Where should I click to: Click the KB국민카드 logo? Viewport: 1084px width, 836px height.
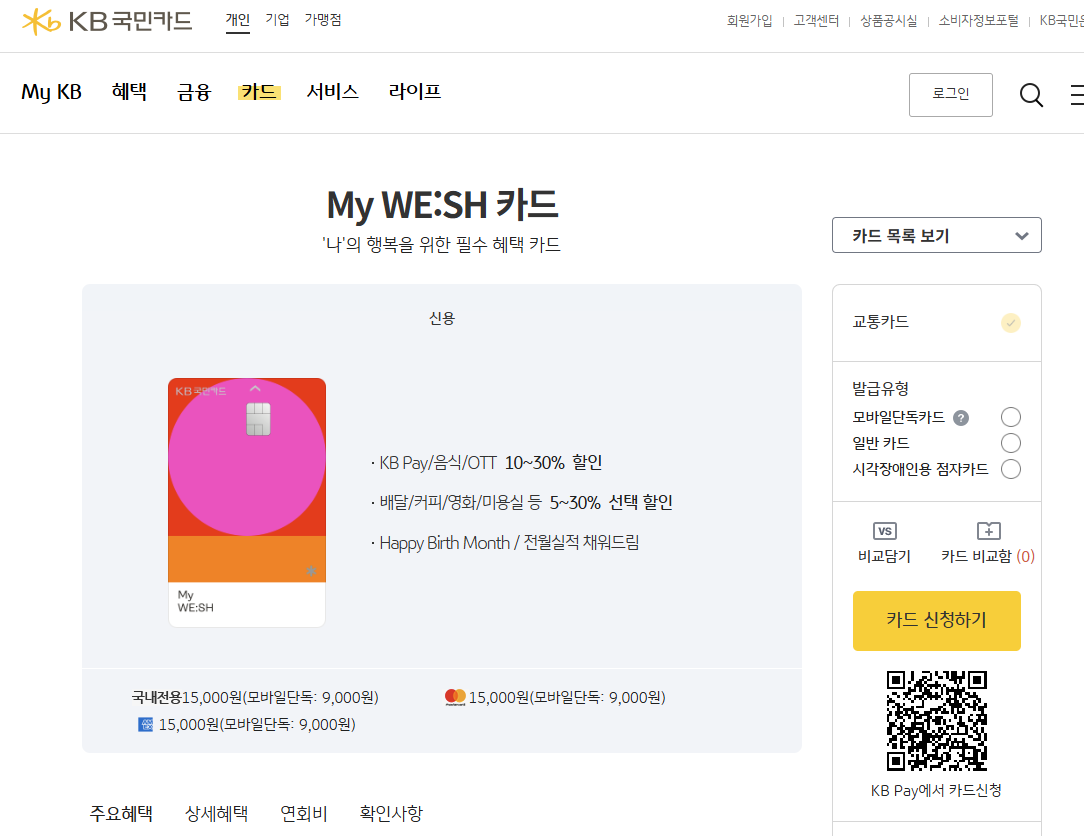(107, 21)
